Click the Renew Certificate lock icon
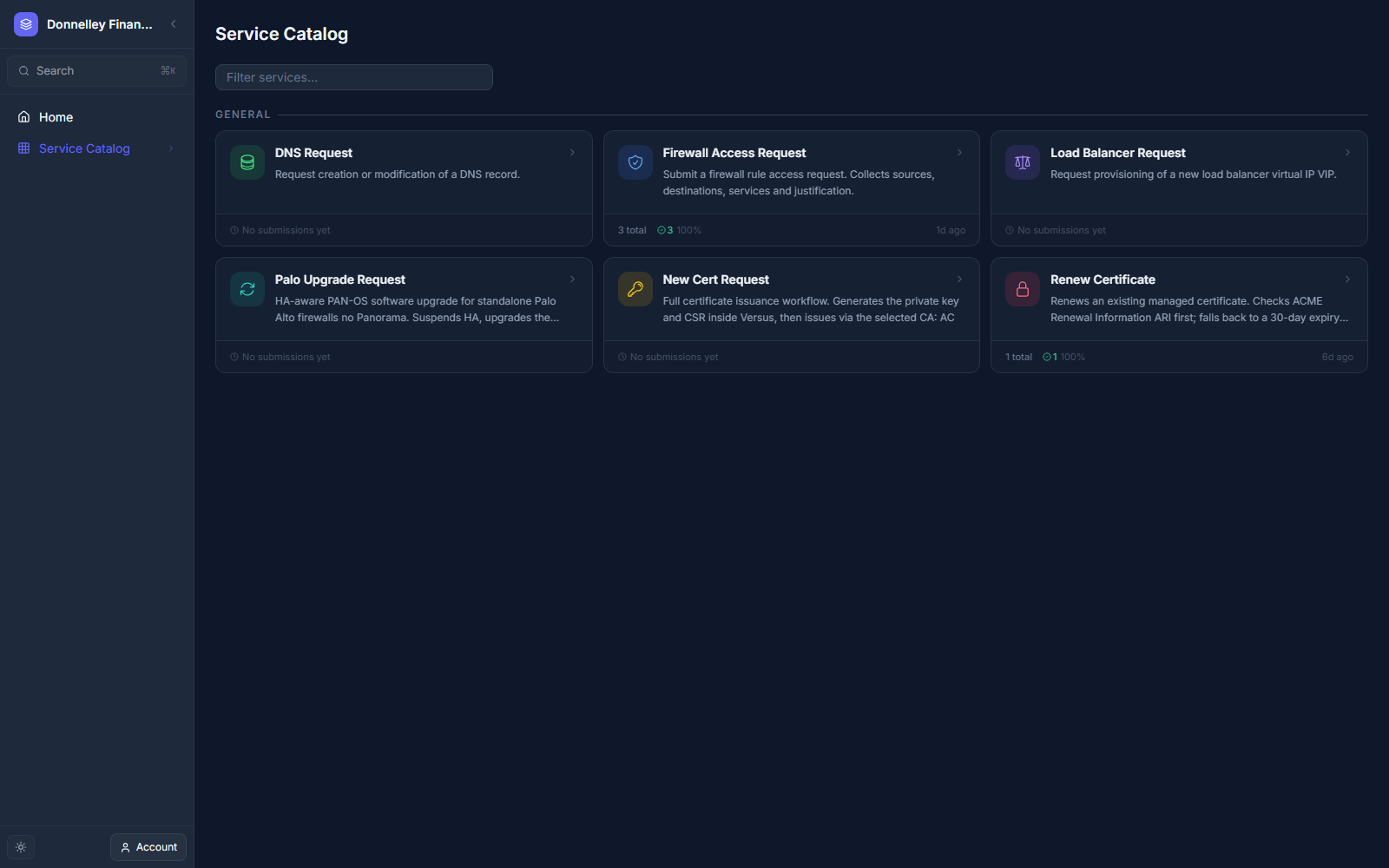 (x=1023, y=289)
